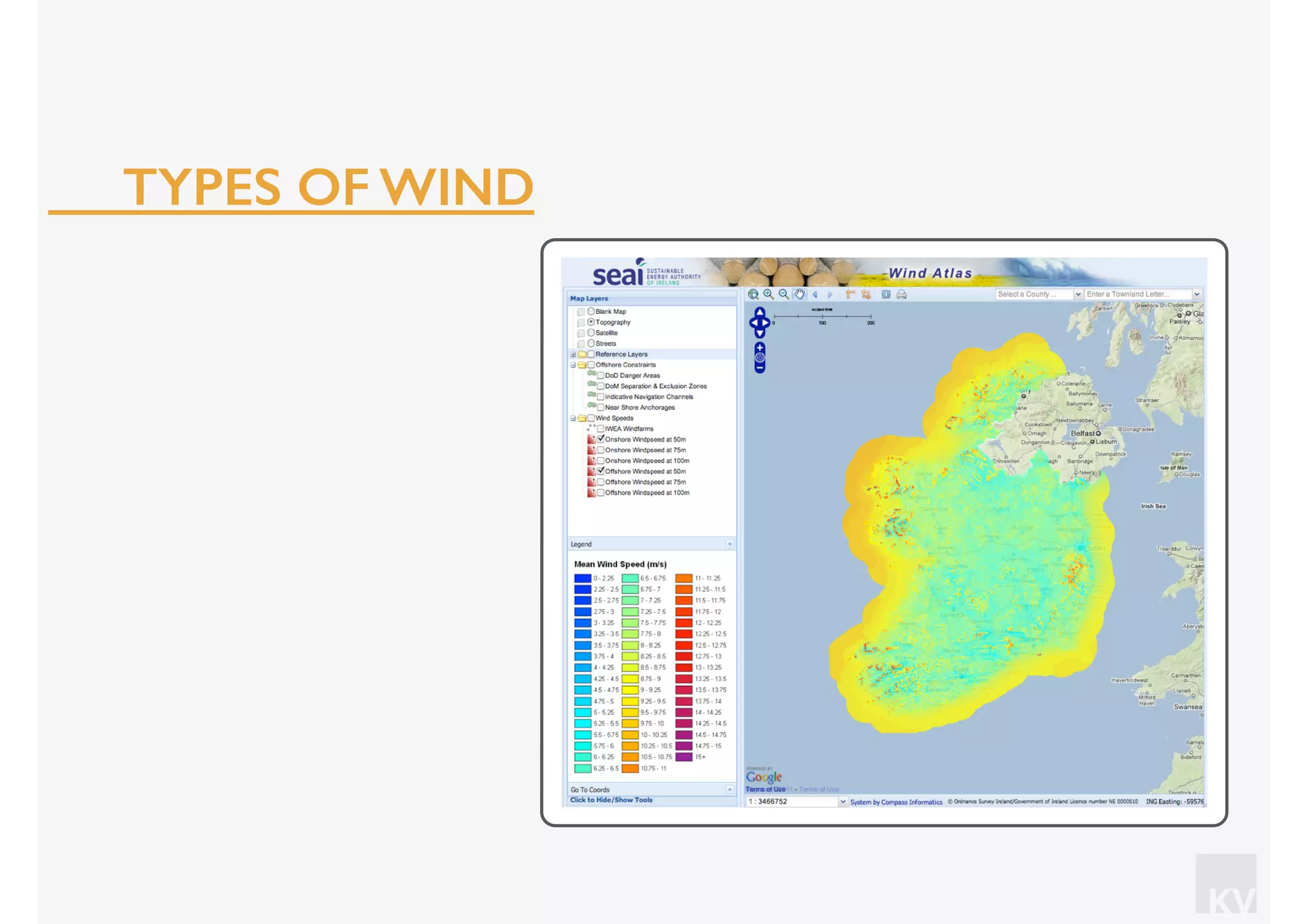
Task: Uncheck Onshore Windspeed at 50m layer
Action: click(x=601, y=439)
